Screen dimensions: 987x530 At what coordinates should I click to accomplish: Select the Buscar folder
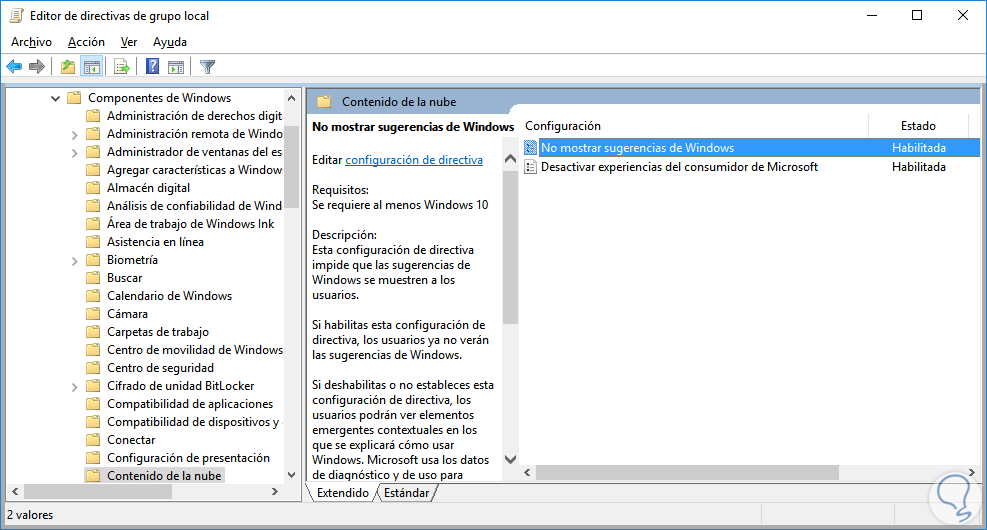125,278
